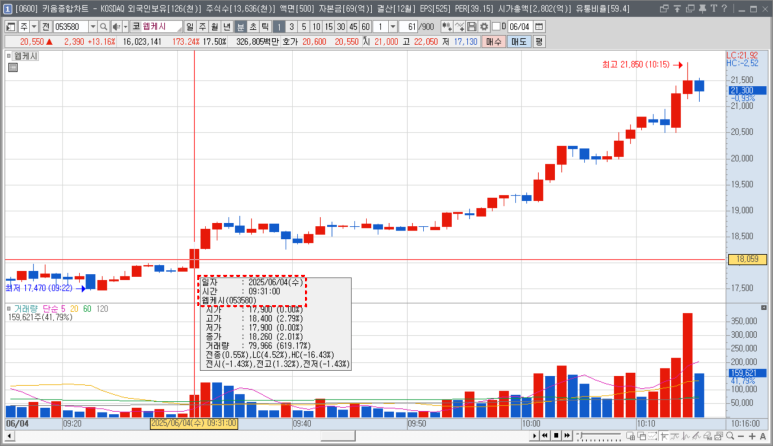773x446 pixels.
Task: Click the scrollbar left arrow
Action: point(9,436)
